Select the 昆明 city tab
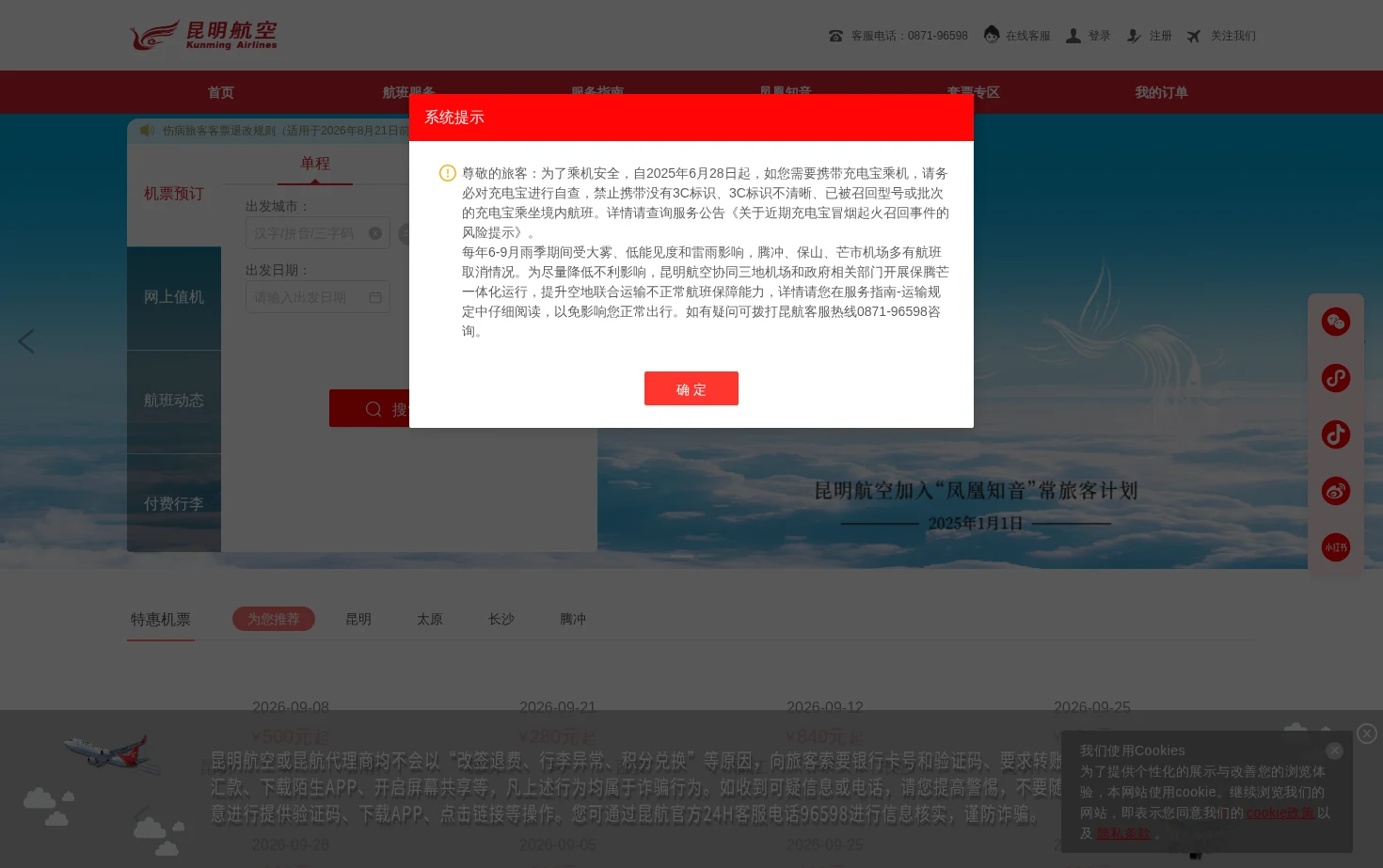 [x=358, y=619]
